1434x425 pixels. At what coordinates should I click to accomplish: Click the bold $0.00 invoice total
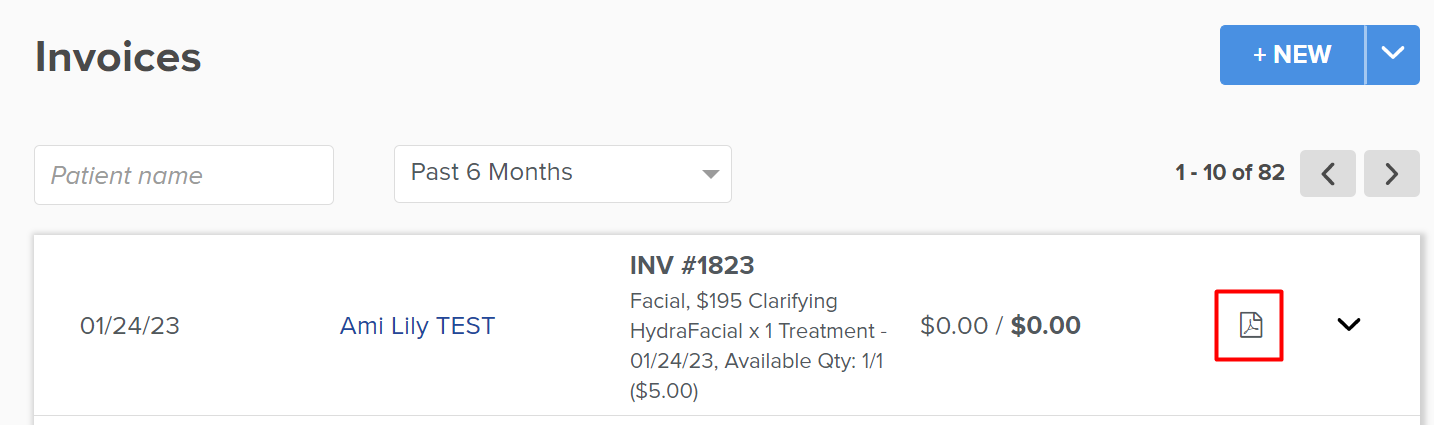pos(1046,326)
